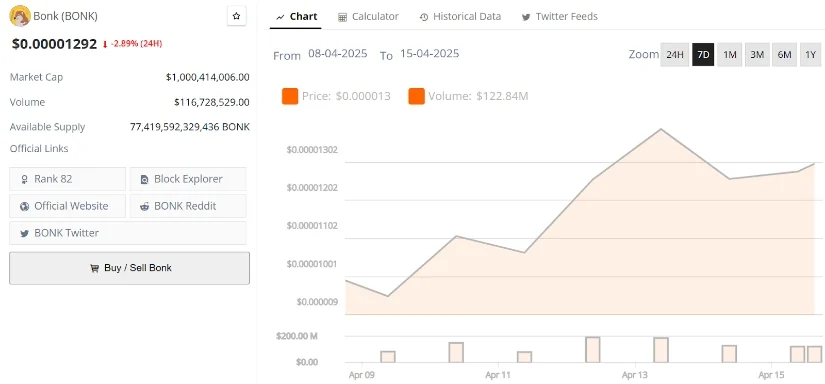
Task: Click the available supply value 77,419,592,329,436 BONK
Action: (x=189, y=127)
